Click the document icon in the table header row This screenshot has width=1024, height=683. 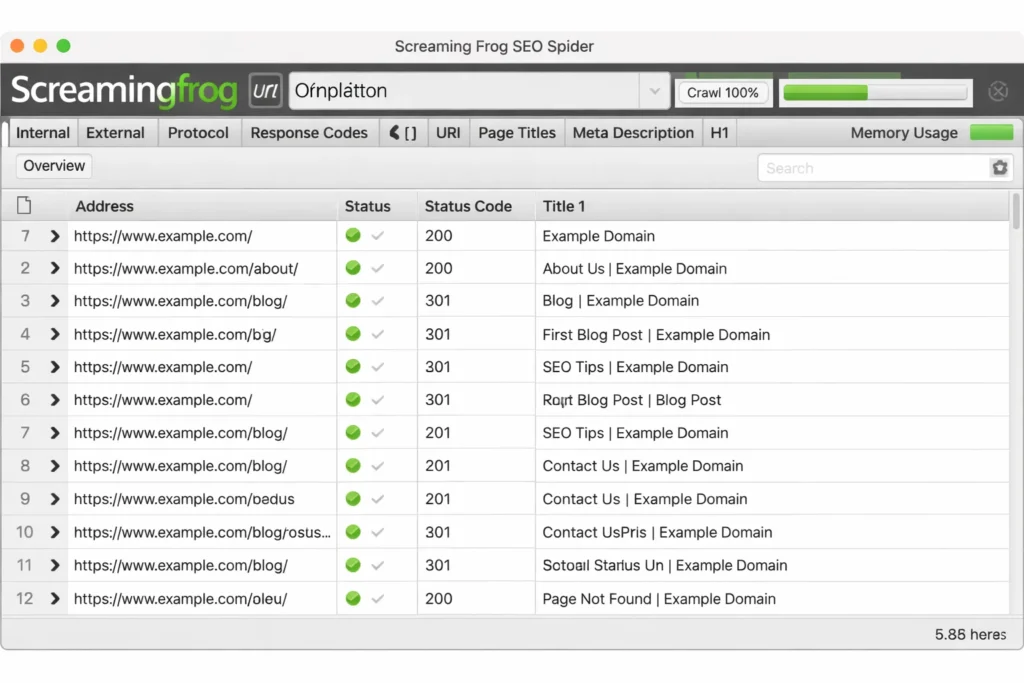pyautogui.click(x=25, y=205)
